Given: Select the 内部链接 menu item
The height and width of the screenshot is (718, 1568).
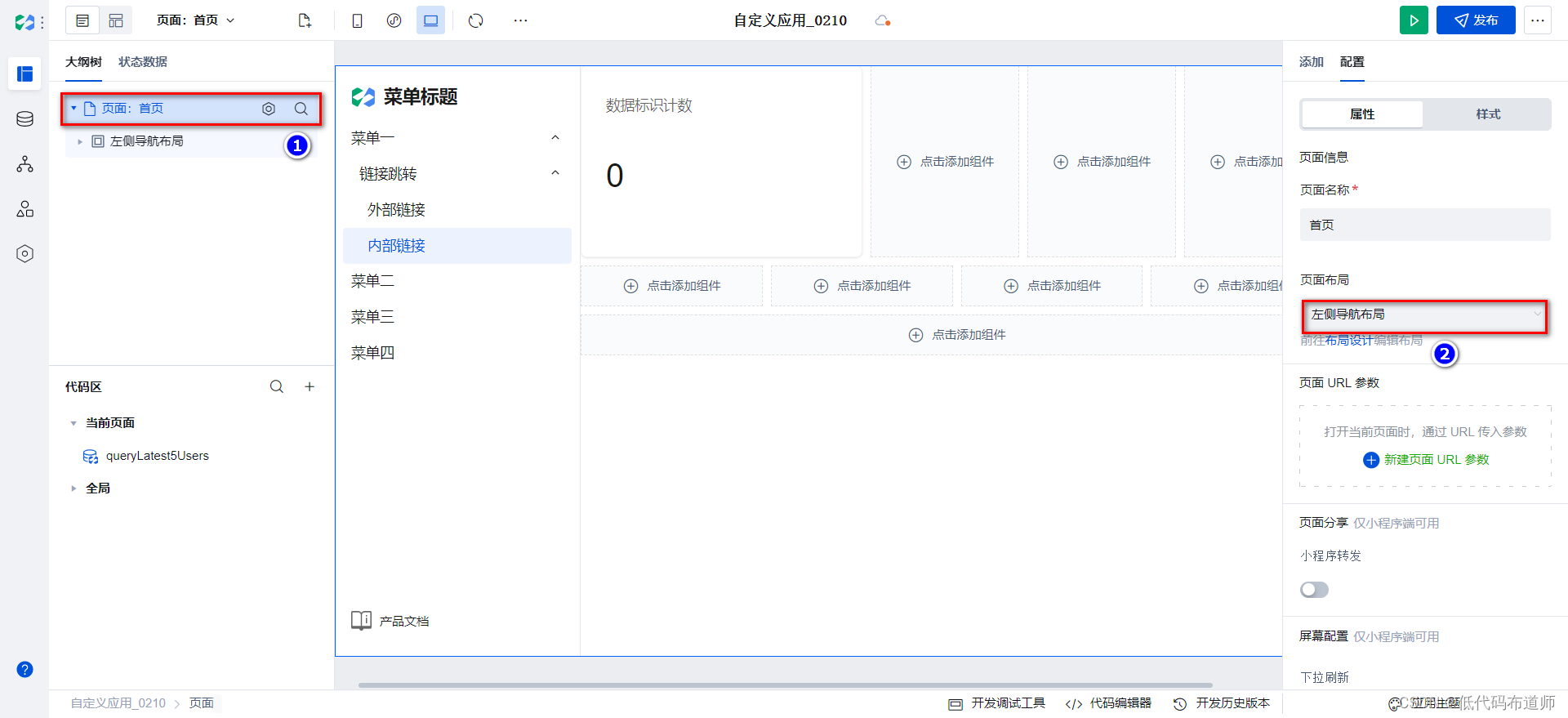Looking at the screenshot, I should point(457,246).
